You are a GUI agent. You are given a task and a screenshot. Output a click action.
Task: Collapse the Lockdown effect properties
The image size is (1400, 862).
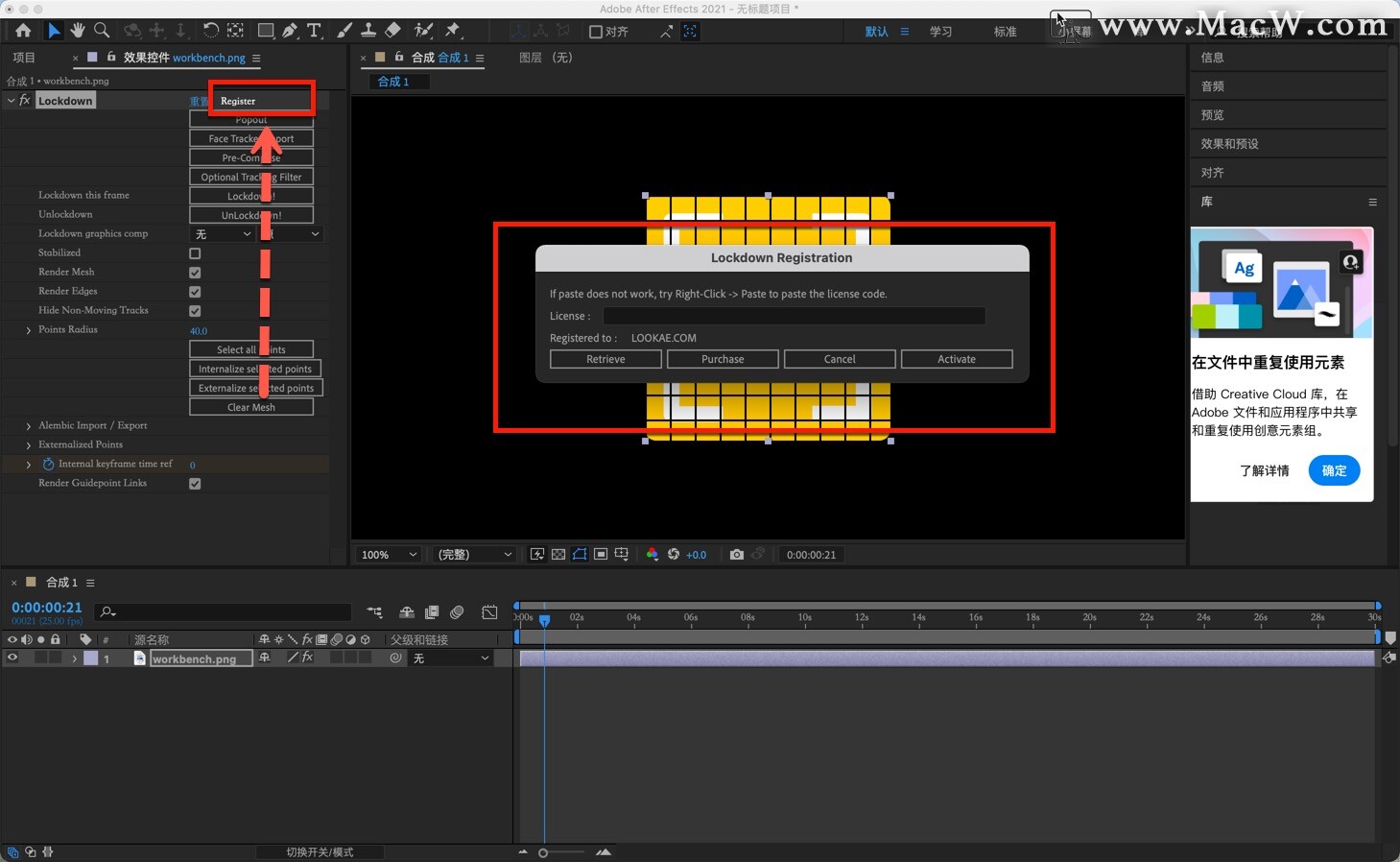click(11, 101)
